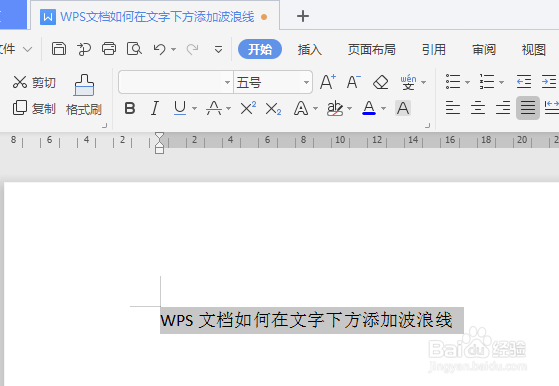
Task: Expand the underline style dropdown arrow
Action: [x=194, y=108]
